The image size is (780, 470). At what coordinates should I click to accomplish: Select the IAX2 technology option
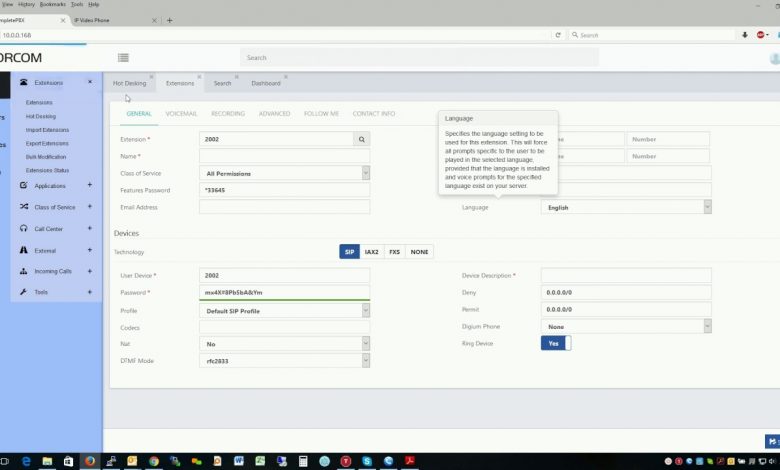372,252
